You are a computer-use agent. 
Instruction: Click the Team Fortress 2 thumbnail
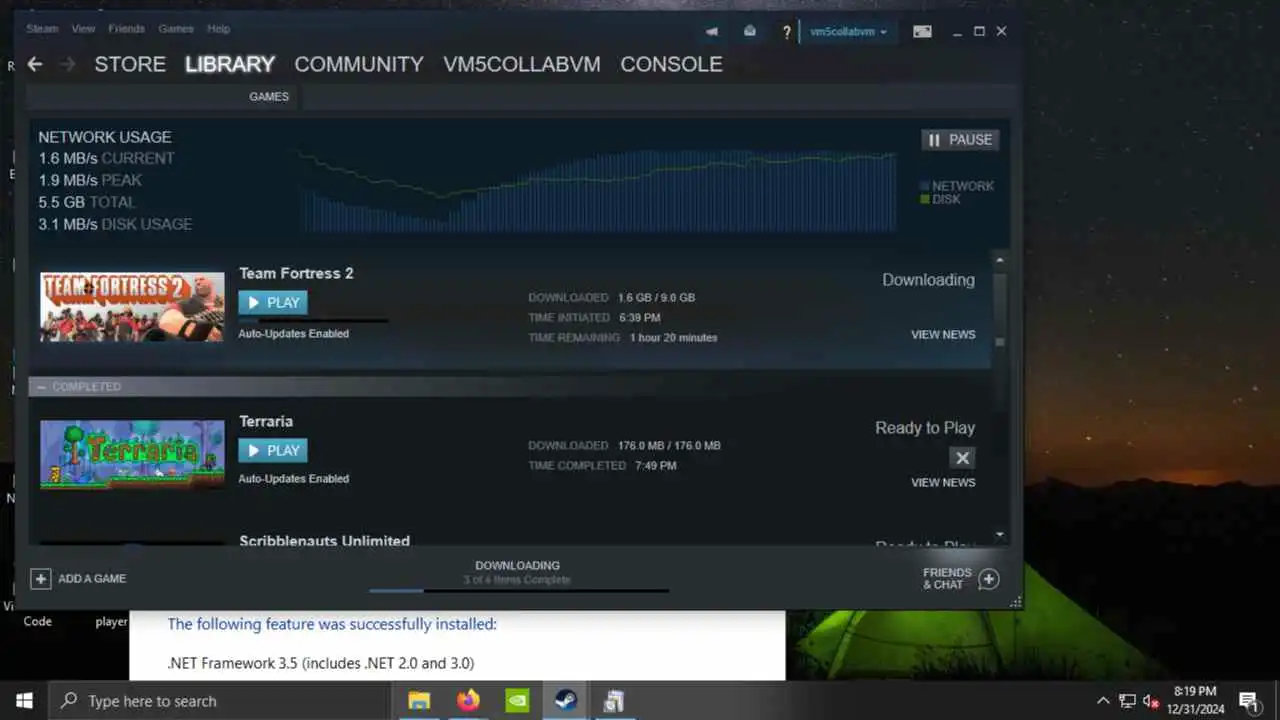tap(132, 307)
